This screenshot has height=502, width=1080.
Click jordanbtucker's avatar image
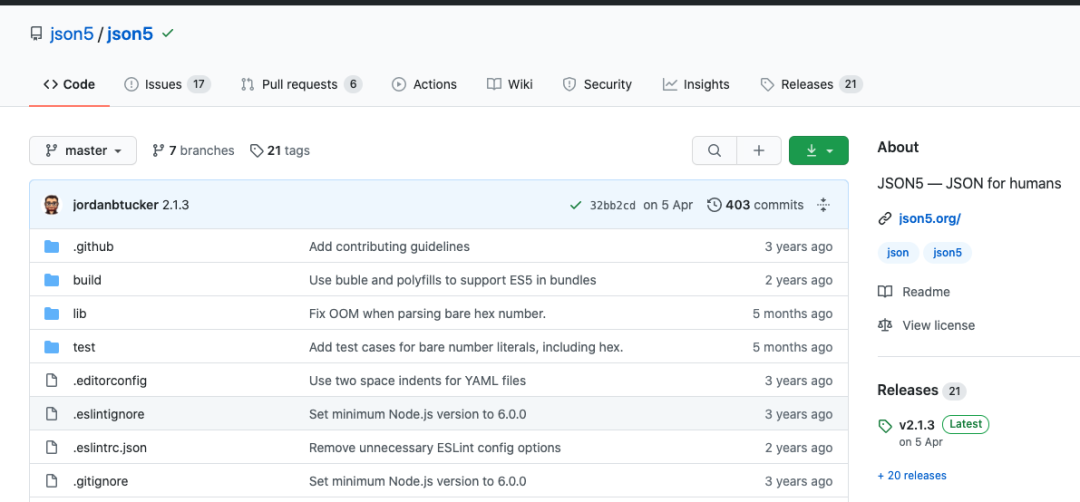(x=52, y=205)
